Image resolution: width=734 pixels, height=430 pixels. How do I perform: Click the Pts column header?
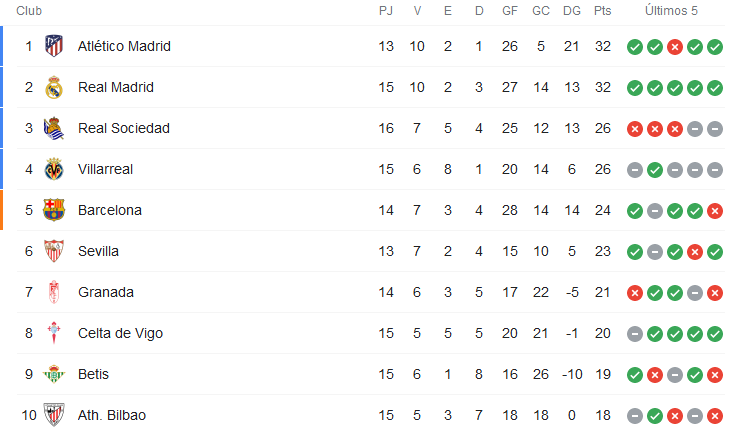[x=602, y=11]
